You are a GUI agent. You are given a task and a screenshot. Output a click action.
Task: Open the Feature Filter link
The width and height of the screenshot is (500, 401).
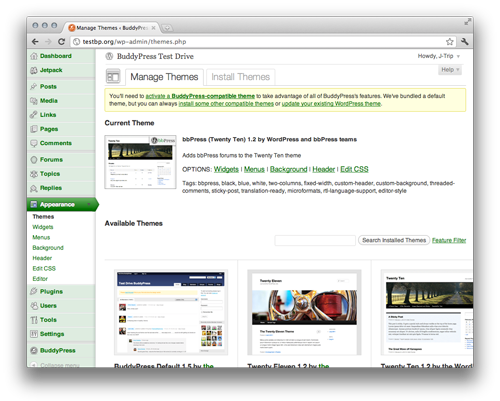click(x=449, y=240)
